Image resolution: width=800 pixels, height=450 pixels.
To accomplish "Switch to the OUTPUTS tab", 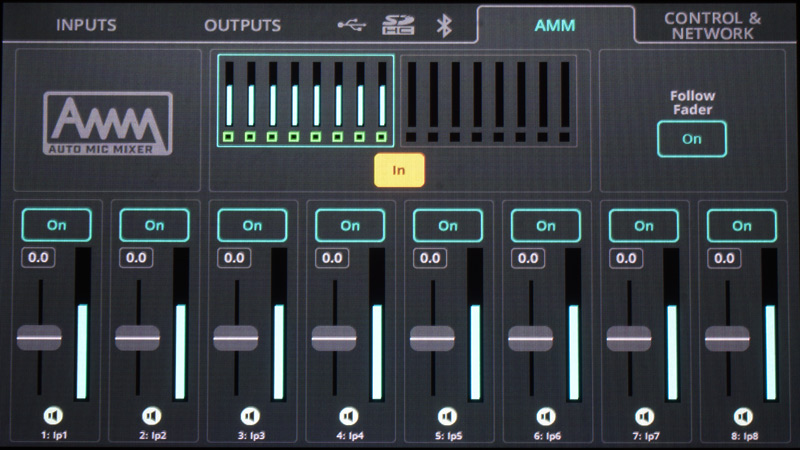I will point(242,25).
